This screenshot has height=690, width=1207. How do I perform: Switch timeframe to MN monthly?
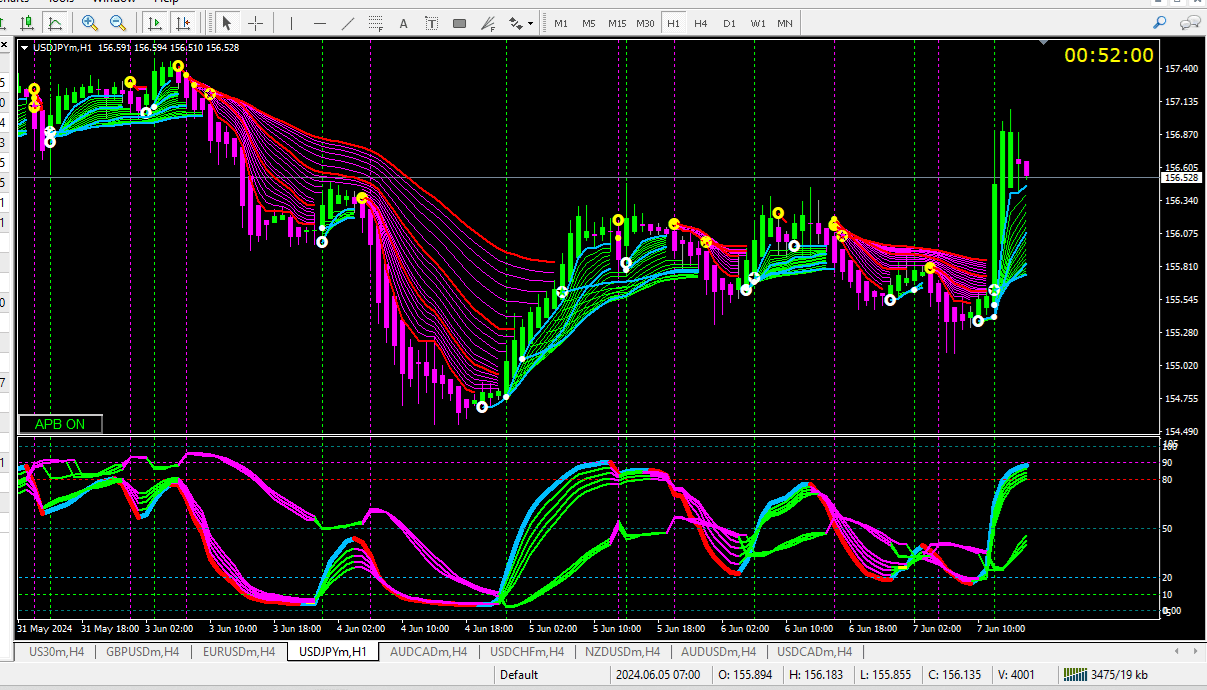click(786, 23)
